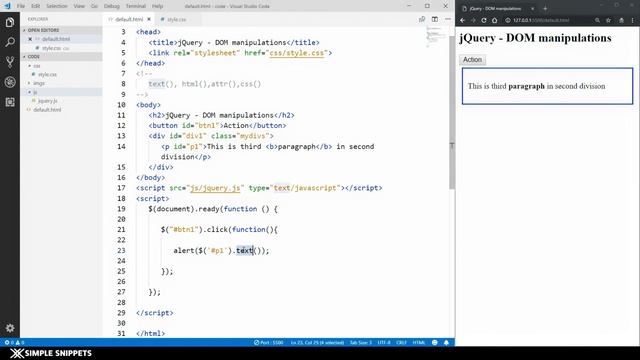Select the jQuery - DOM manipulations browser tab
Viewport: 640px width, 360px height.
click(495, 8)
